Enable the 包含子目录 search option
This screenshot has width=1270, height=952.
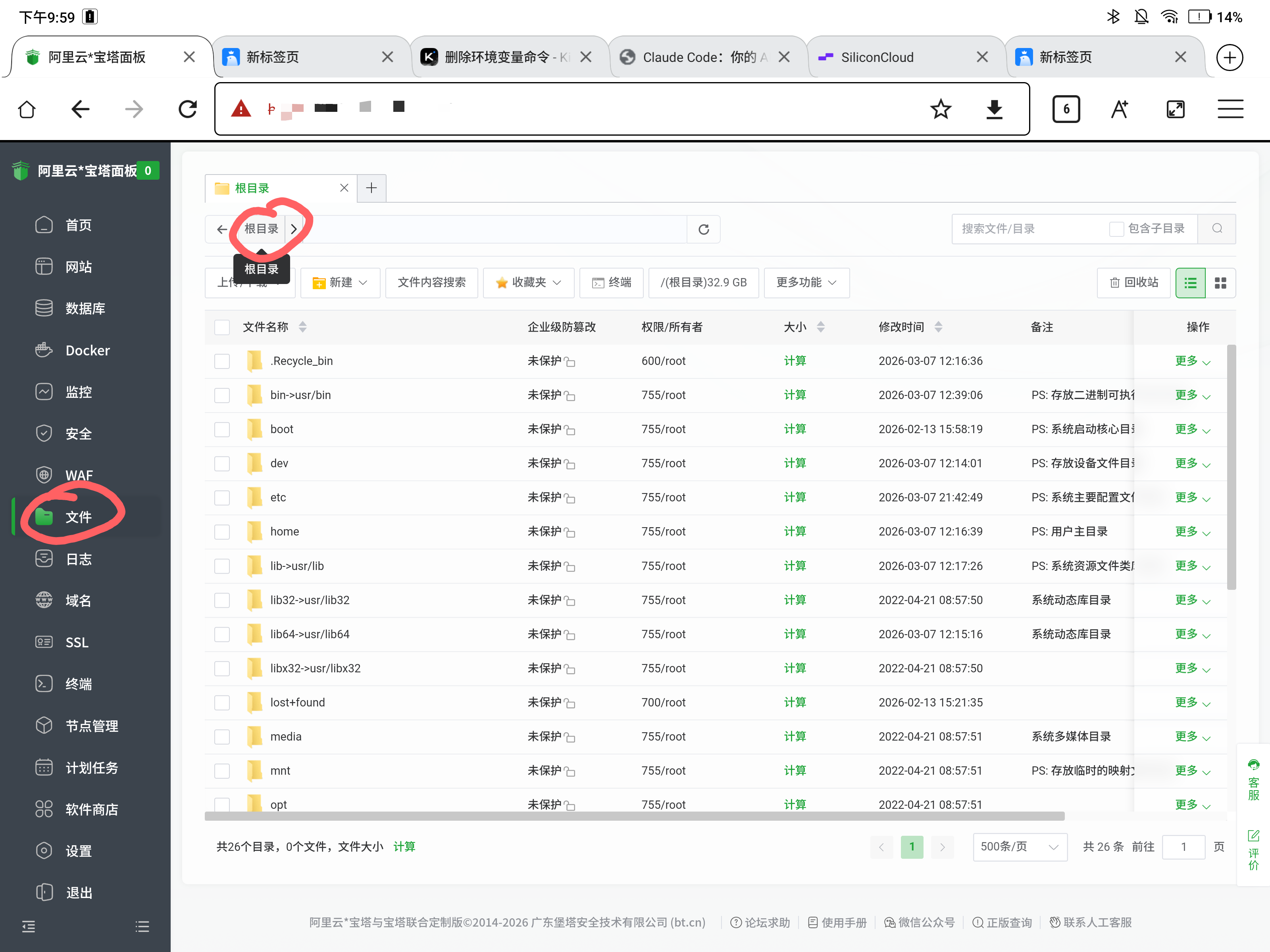pos(1116,228)
